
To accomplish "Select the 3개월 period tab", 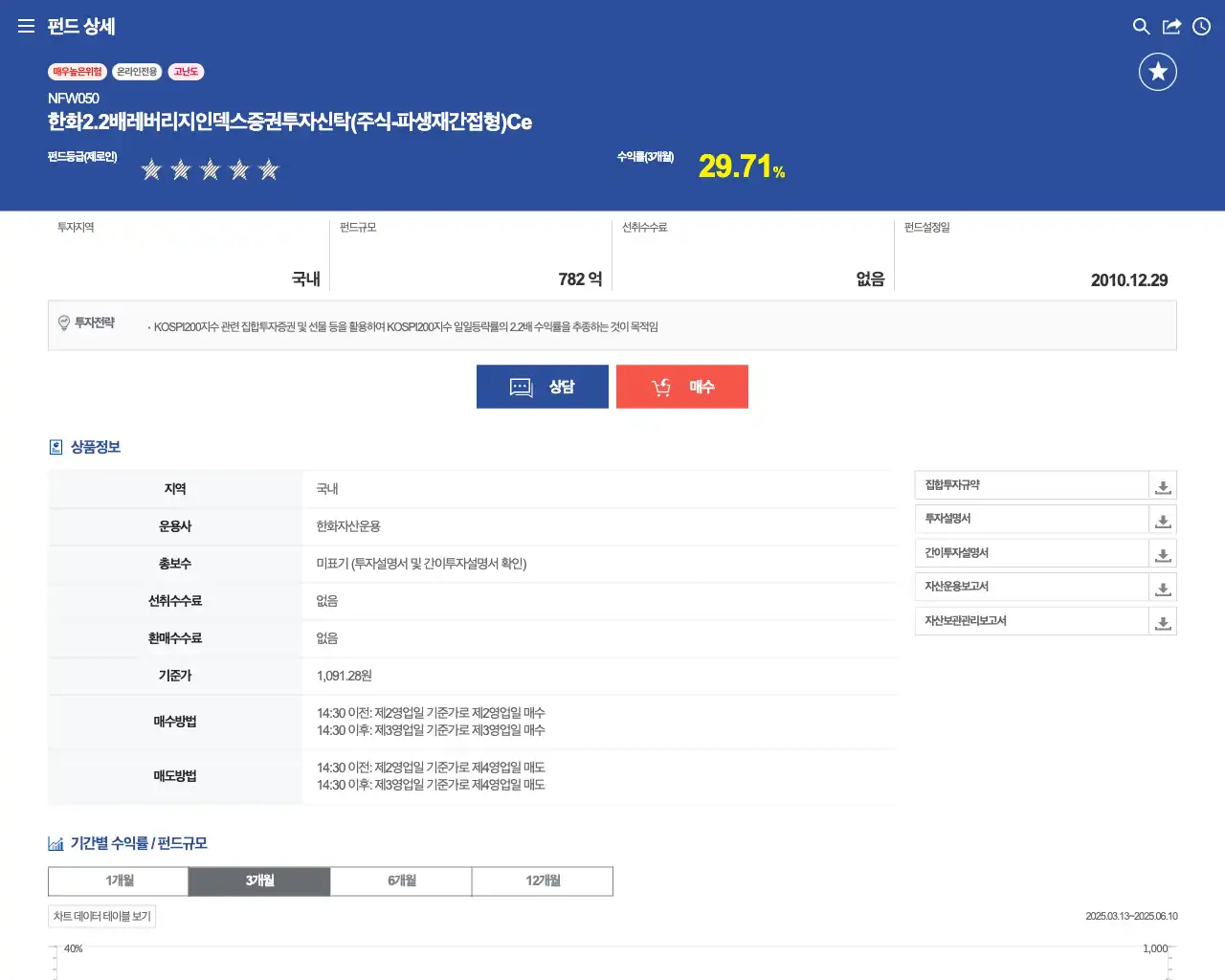I will pyautogui.click(x=259, y=881).
